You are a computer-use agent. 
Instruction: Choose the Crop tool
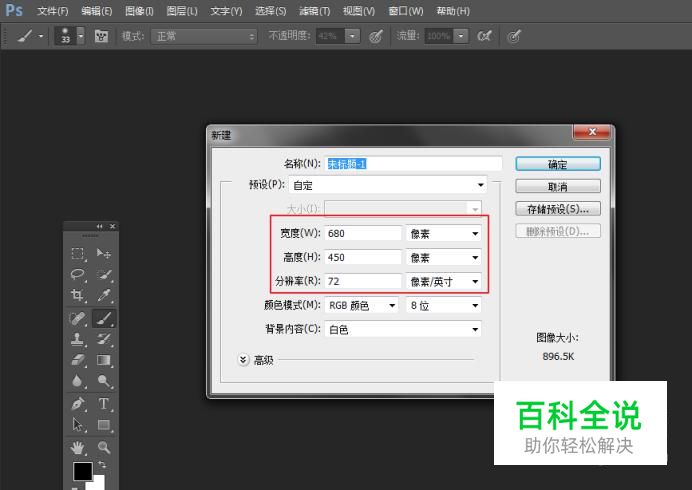78,296
